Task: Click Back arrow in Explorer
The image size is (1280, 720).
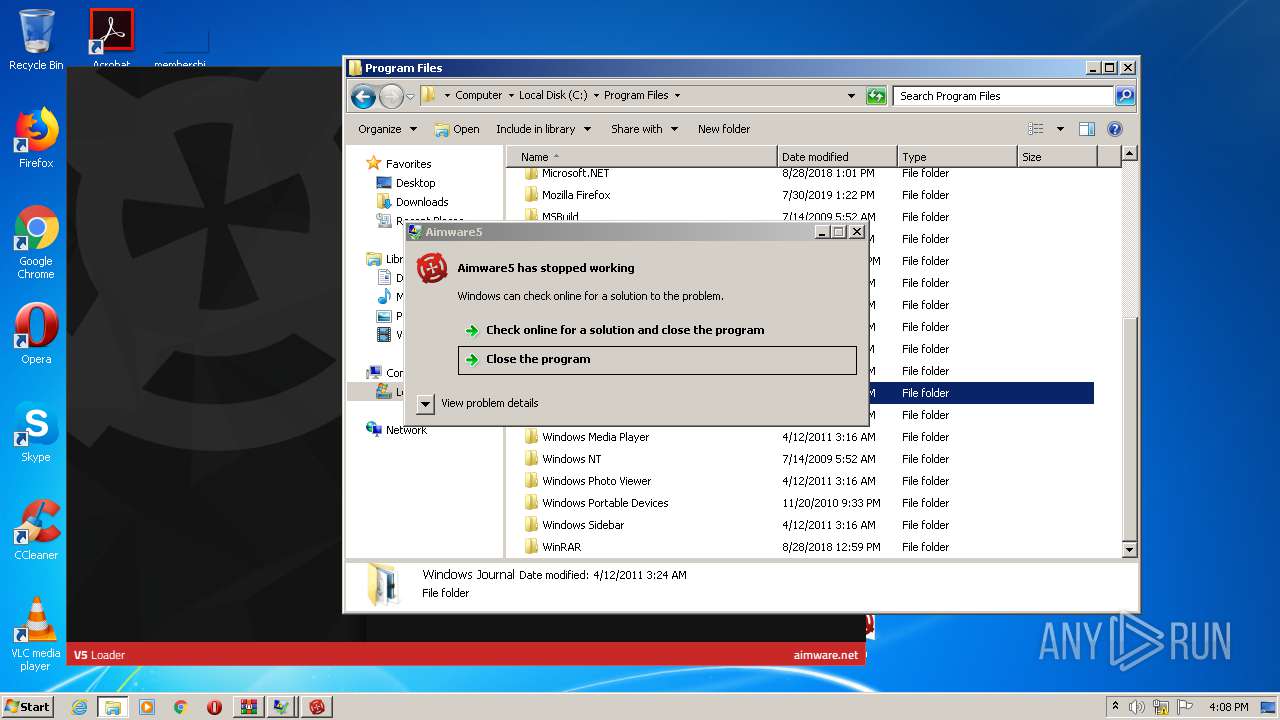Action: point(363,96)
